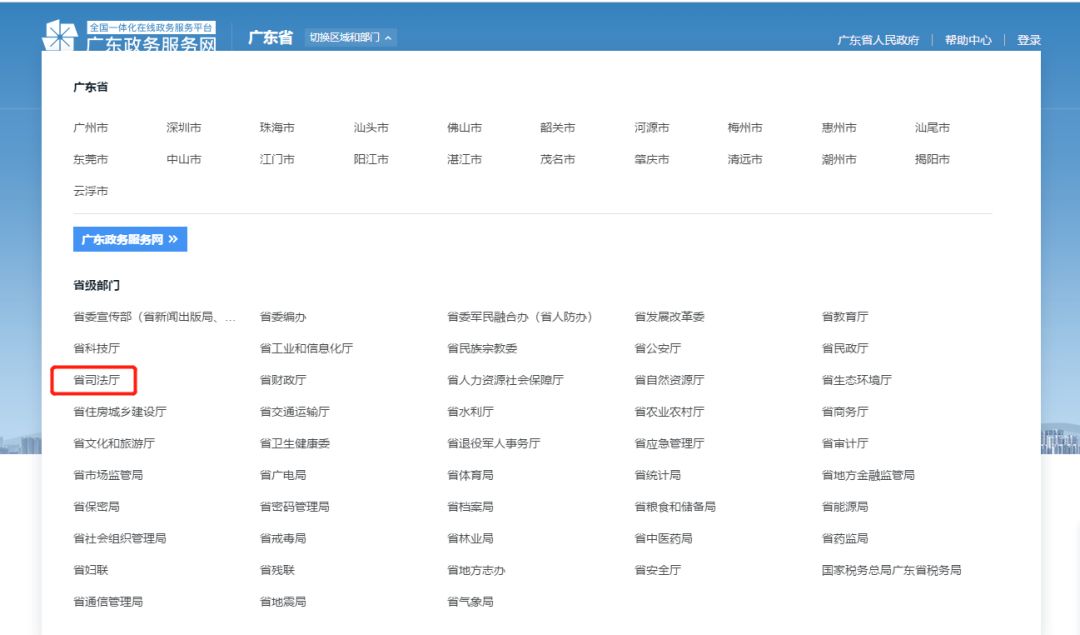Select 深圳市 city link
The height and width of the screenshot is (635, 1080).
pos(183,127)
